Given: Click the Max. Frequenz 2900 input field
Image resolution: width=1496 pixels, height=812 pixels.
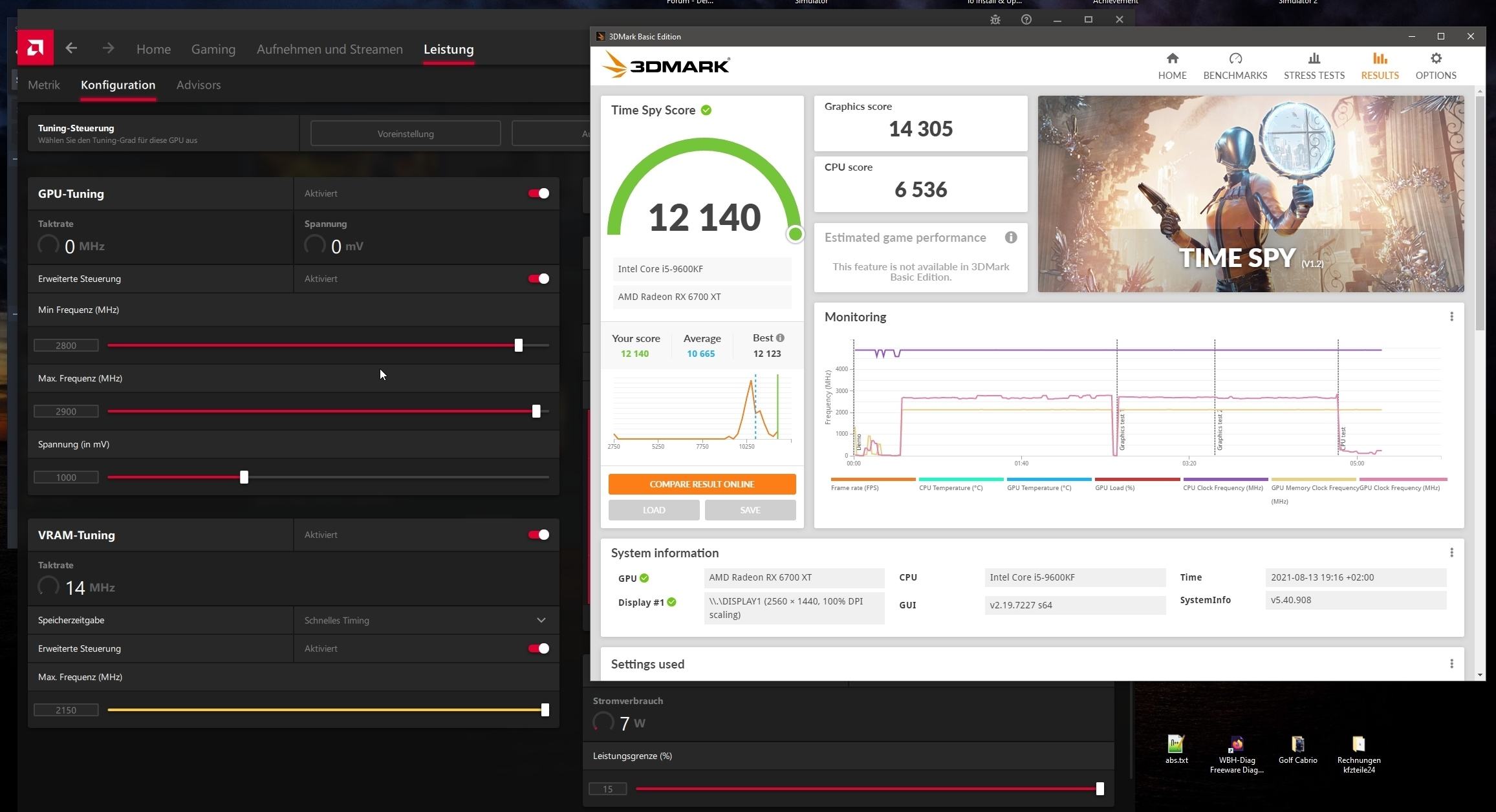Looking at the screenshot, I should (x=66, y=411).
